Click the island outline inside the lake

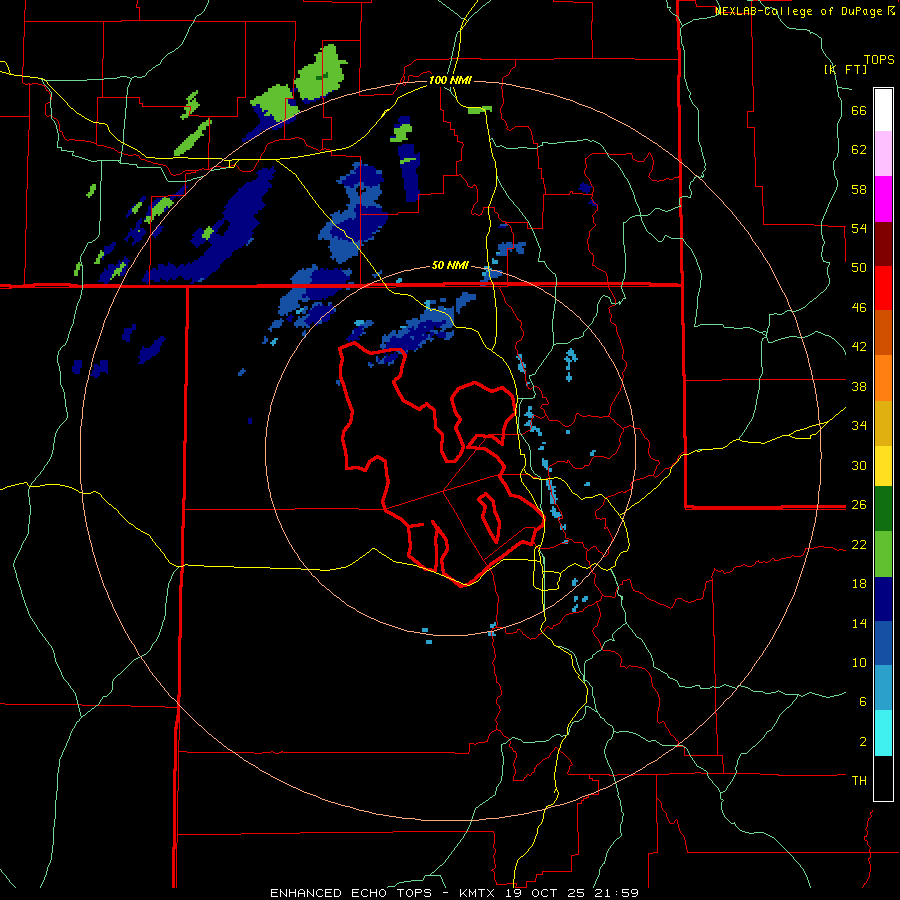(x=489, y=517)
